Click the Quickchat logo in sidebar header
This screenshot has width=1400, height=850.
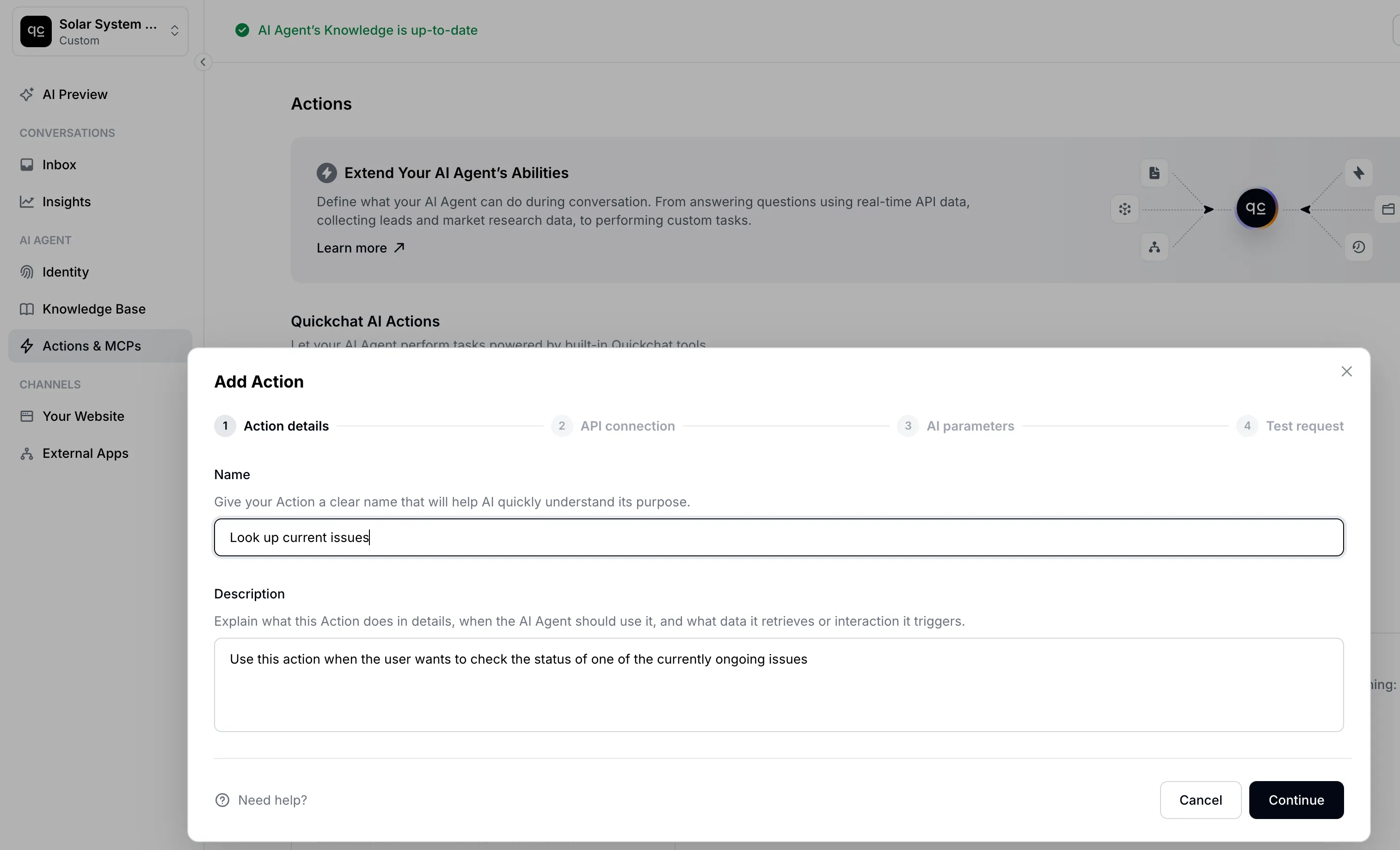point(36,31)
